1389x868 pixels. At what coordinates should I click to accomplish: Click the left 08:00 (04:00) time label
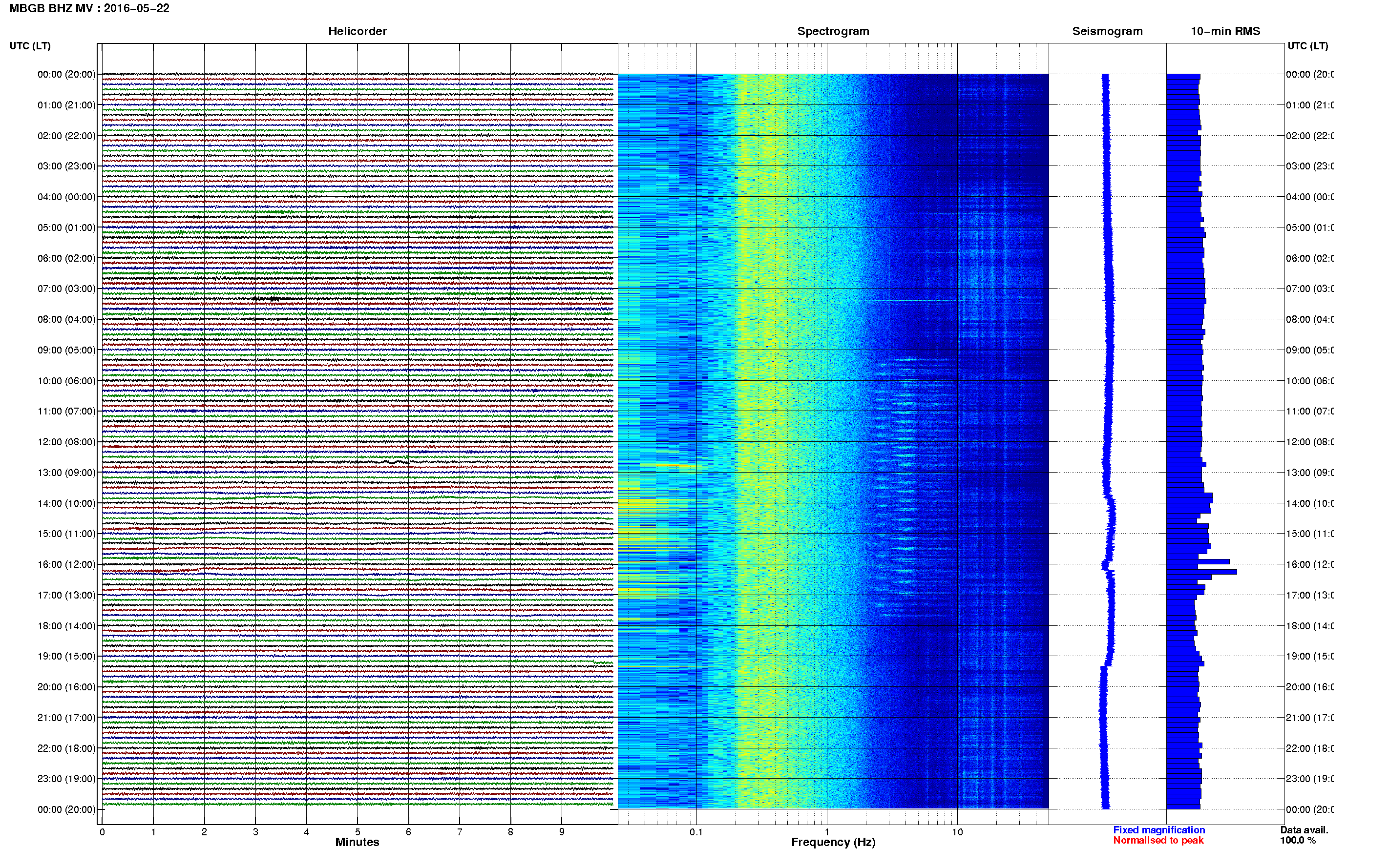pyautogui.click(x=66, y=320)
